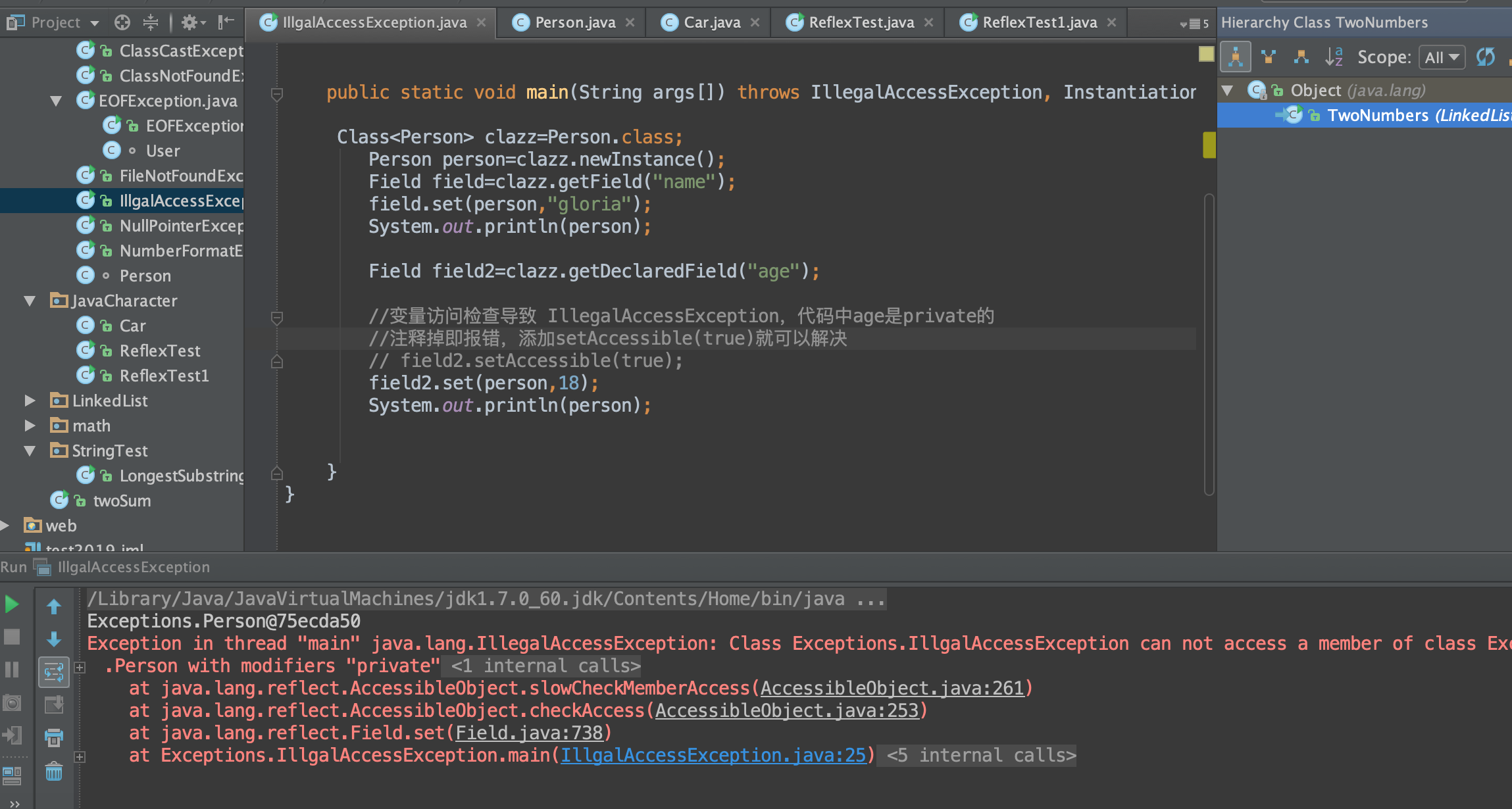Collapse the JavaCharacter folder
Viewport: 1512px width, 809px height.
coord(30,301)
